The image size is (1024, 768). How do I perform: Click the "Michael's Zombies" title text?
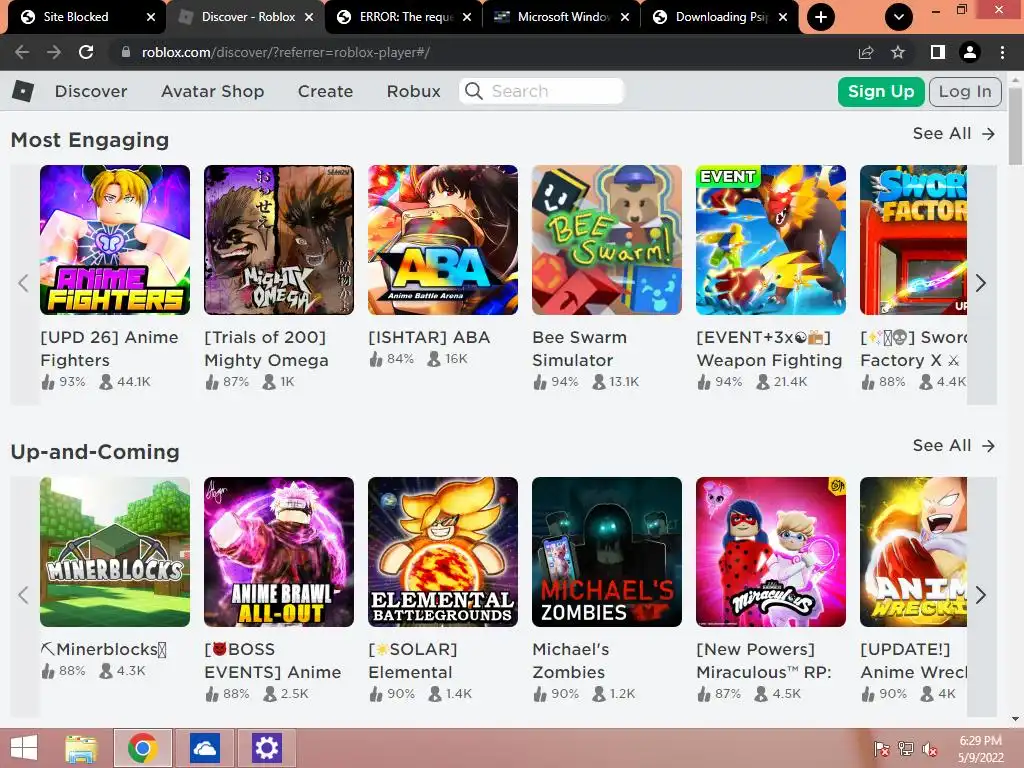(571, 661)
